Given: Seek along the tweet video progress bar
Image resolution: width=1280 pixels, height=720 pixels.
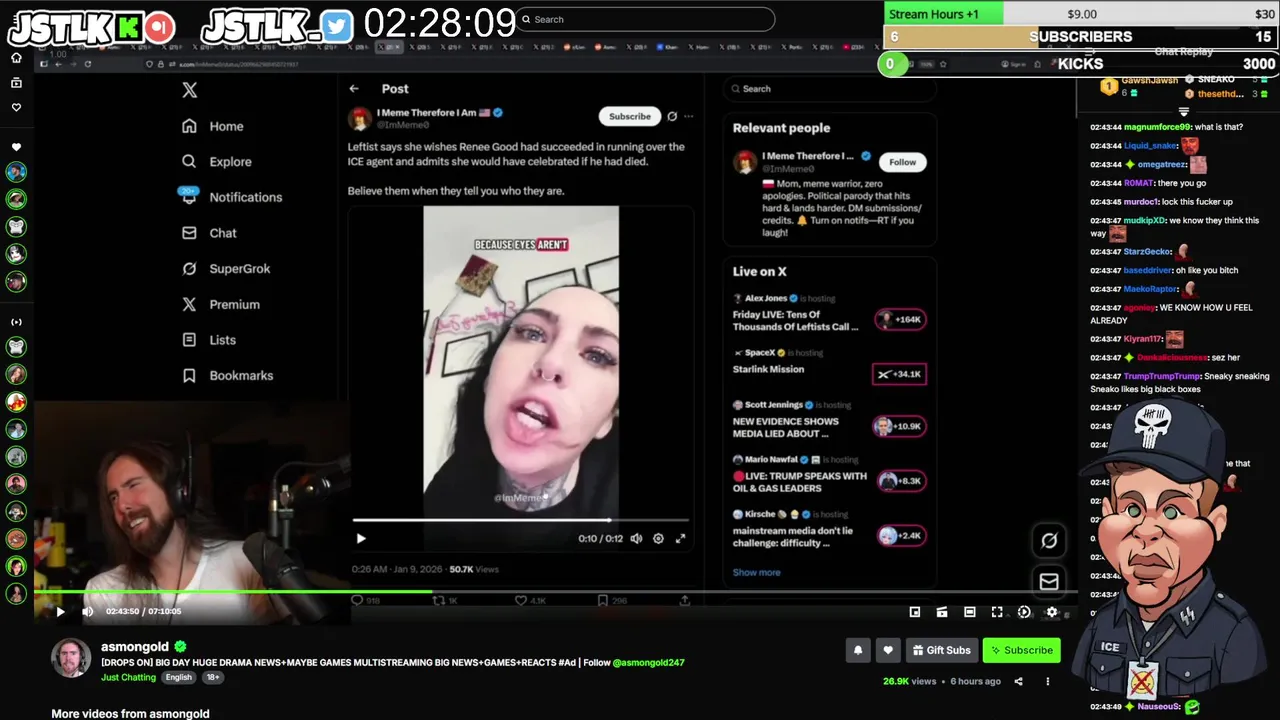Looking at the screenshot, I should 520,520.
